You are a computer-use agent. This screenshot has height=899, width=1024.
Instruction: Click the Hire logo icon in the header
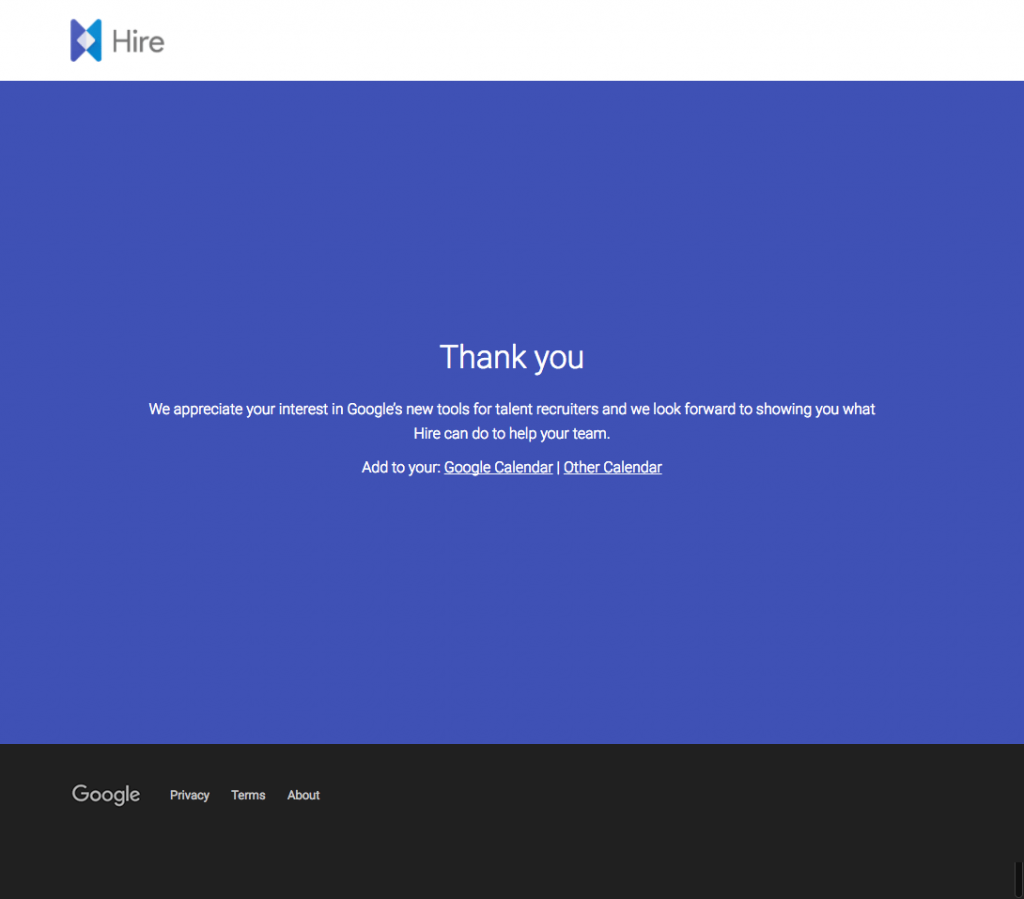pos(86,40)
